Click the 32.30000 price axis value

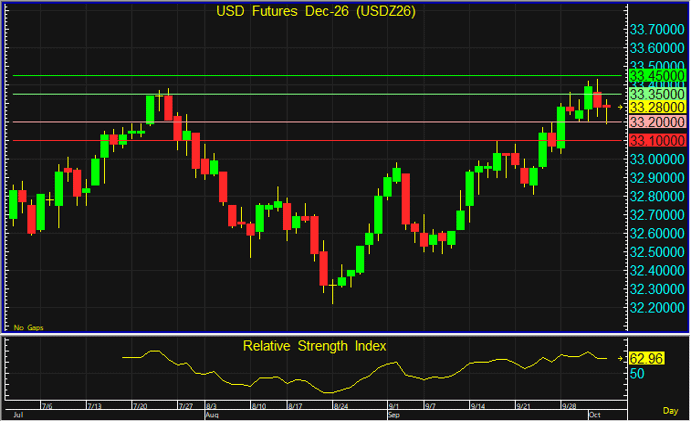pos(657,289)
